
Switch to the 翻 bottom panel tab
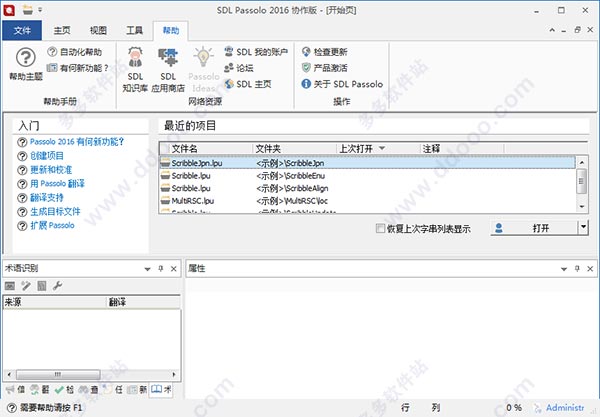pyautogui.click(x=40, y=389)
